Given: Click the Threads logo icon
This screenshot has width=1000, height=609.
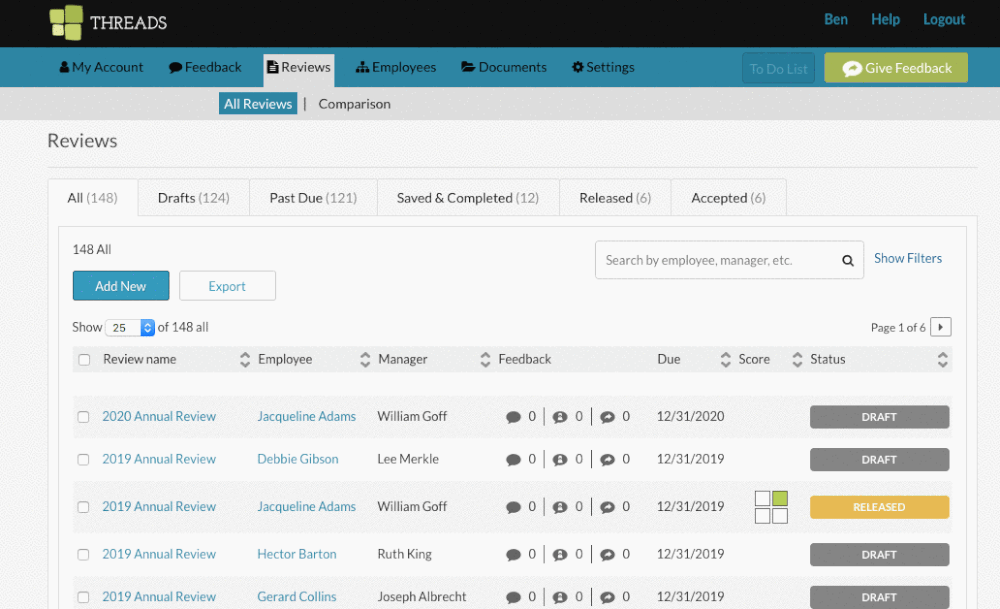Looking at the screenshot, I should pyautogui.click(x=66, y=22).
